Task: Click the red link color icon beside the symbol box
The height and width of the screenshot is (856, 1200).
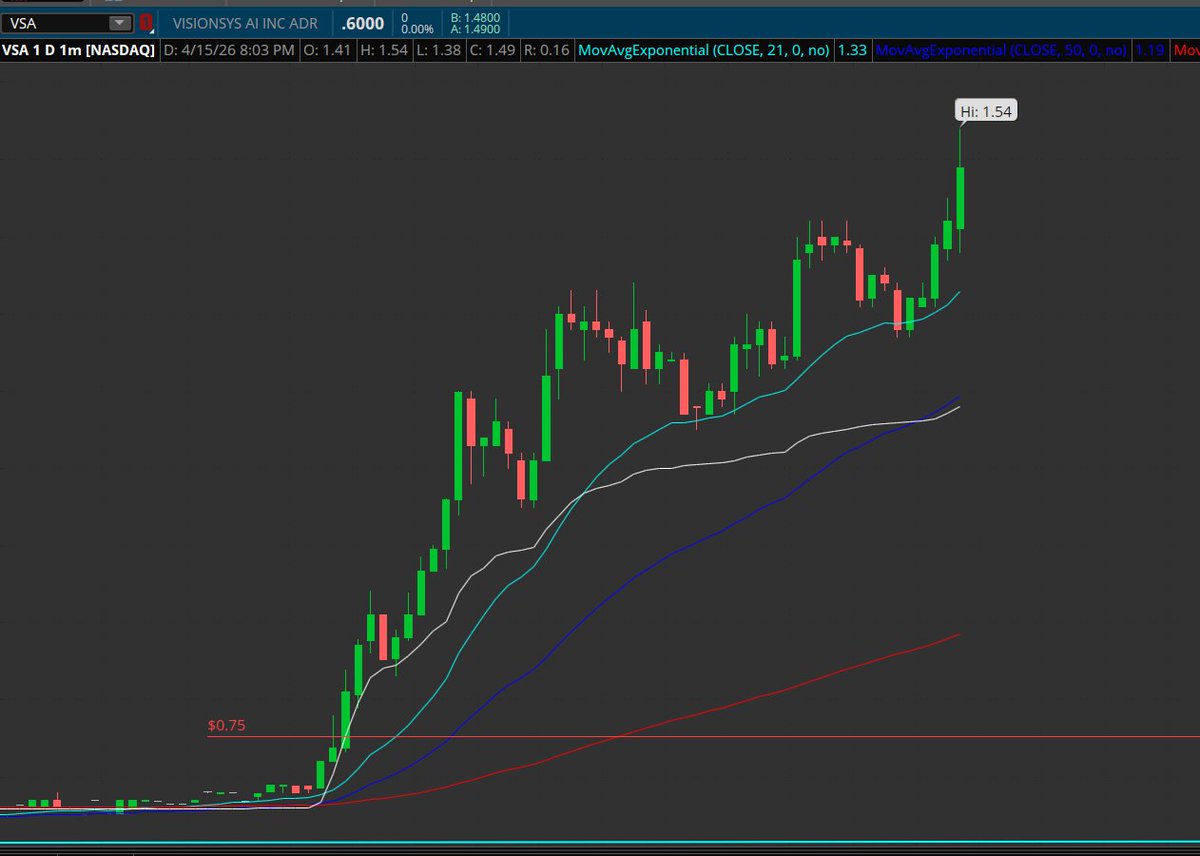Action: [147, 22]
